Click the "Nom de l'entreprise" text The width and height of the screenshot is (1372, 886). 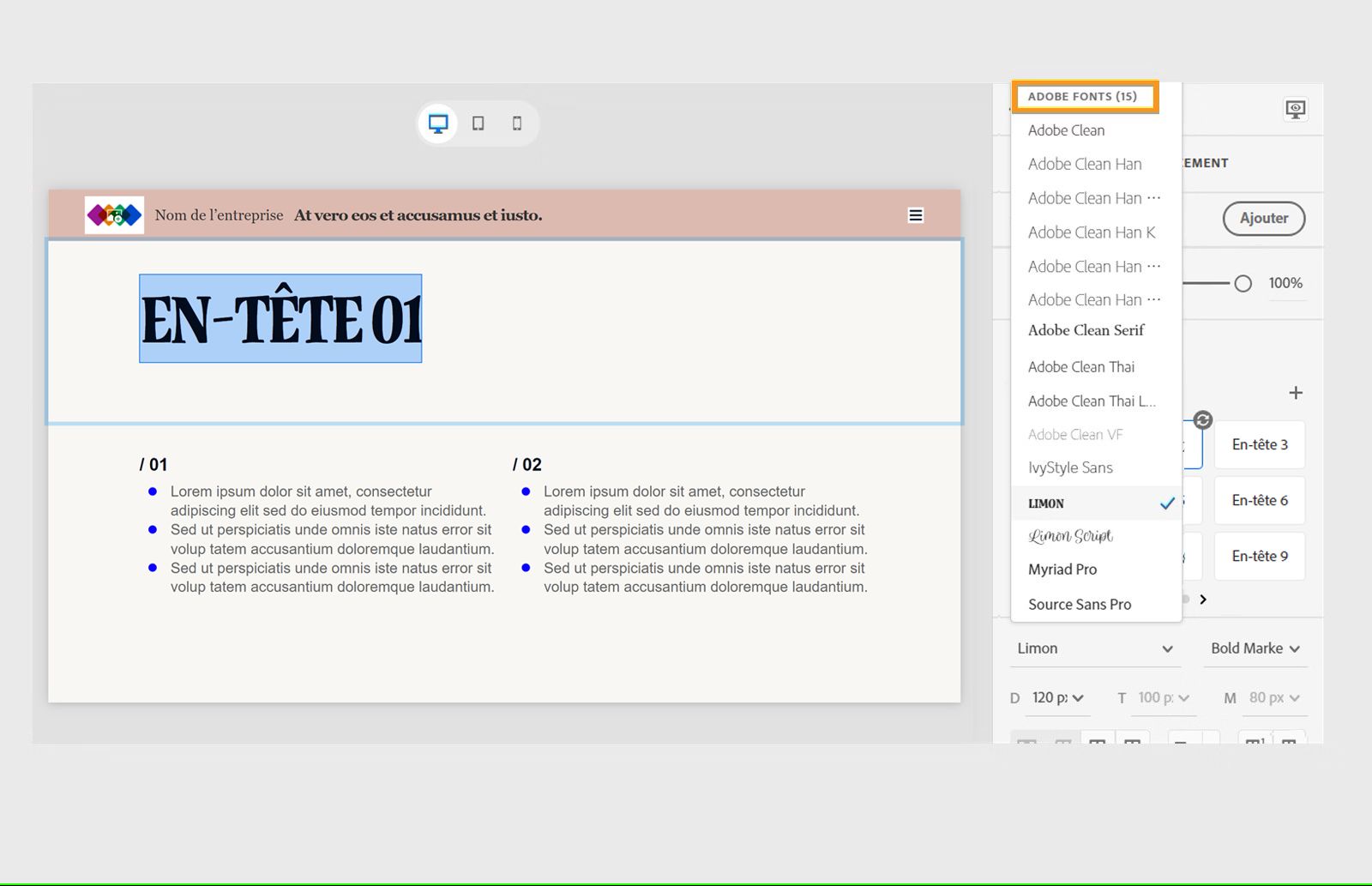click(219, 215)
